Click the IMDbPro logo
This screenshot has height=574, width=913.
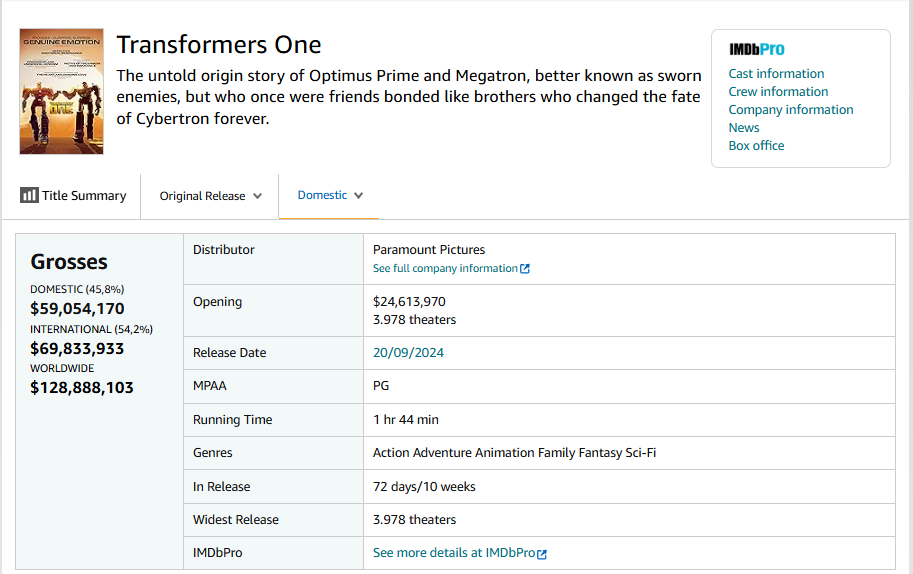point(756,49)
